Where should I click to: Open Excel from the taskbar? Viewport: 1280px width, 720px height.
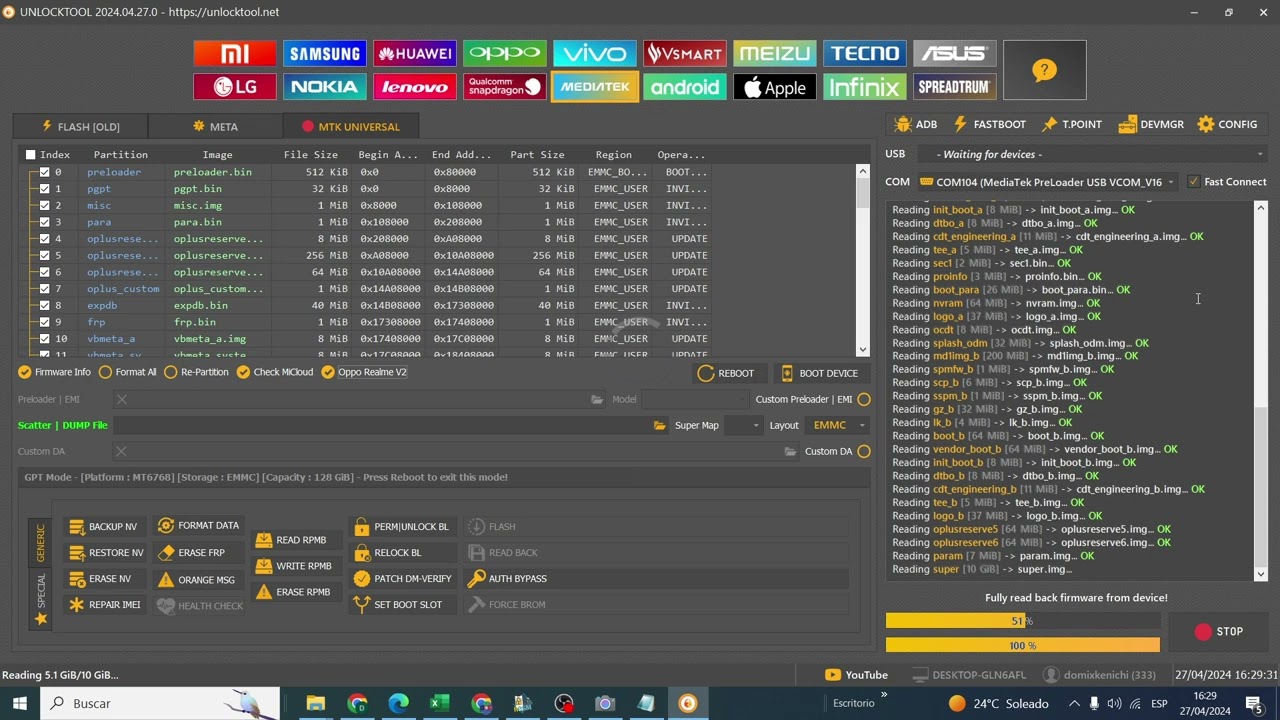440,703
